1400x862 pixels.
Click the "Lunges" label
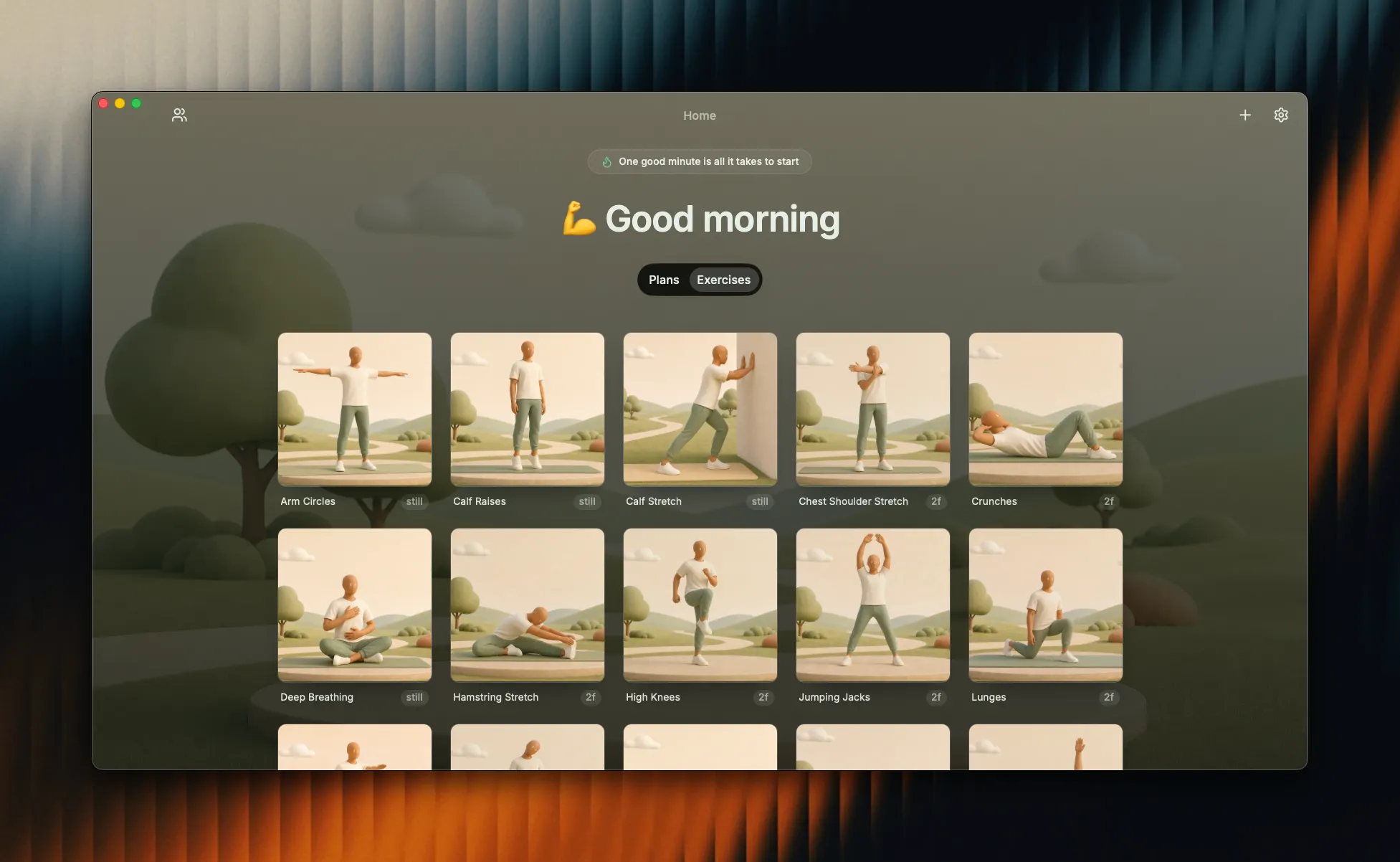pyautogui.click(x=989, y=697)
